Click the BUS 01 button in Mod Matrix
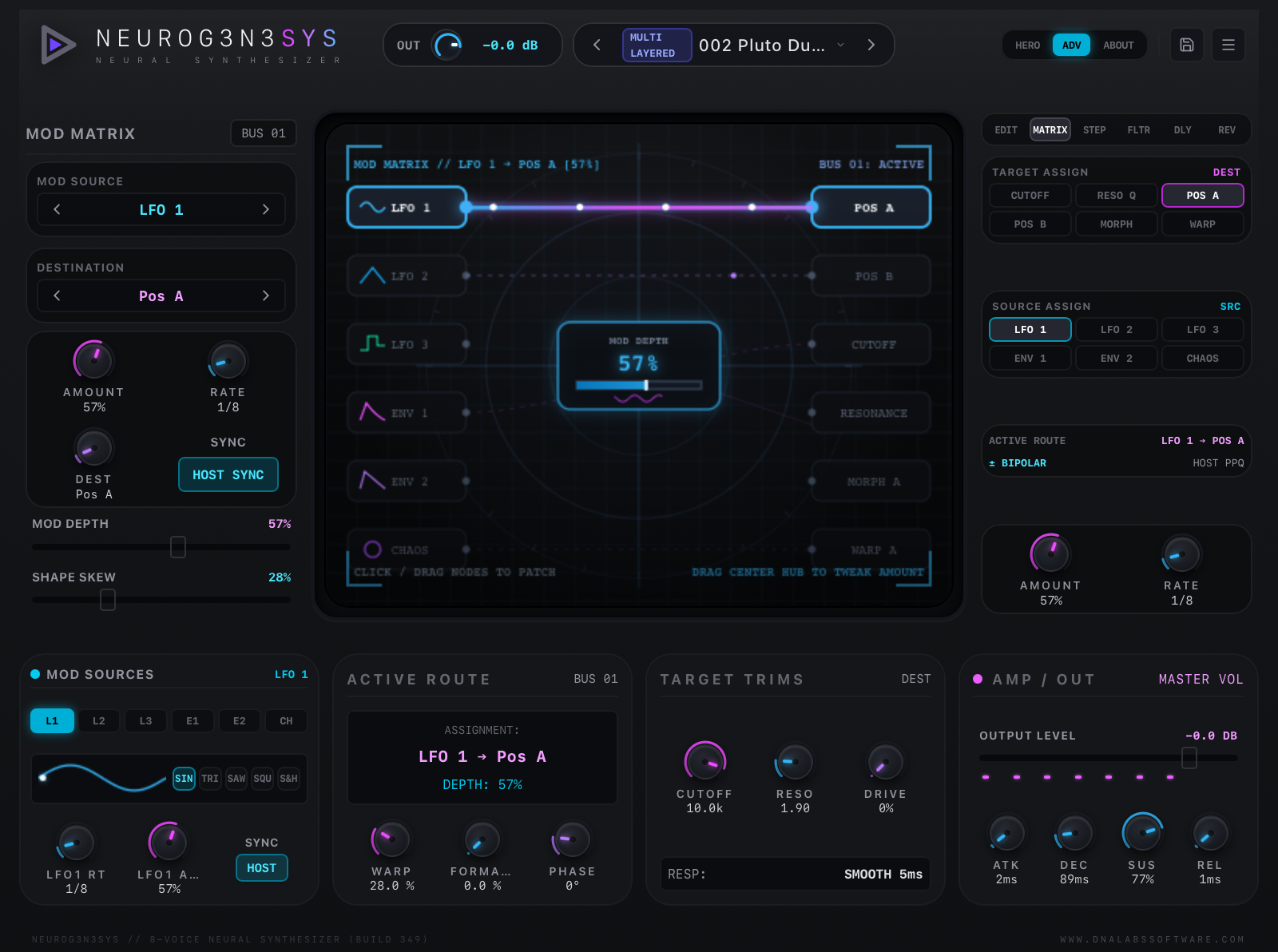 (x=264, y=133)
